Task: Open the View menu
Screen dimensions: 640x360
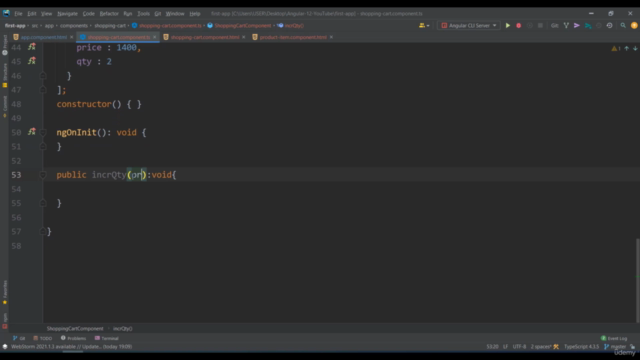Action: pyautogui.click(x=46, y=13)
